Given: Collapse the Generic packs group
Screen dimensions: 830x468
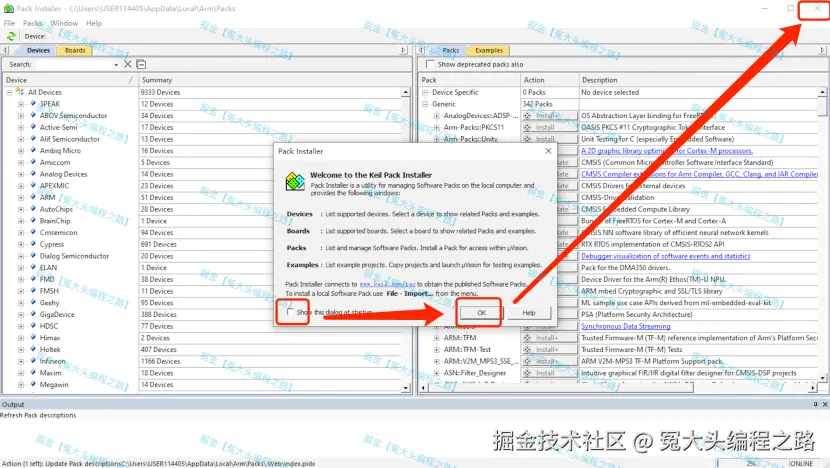Looking at the screenshot, I should click(425, 104).
